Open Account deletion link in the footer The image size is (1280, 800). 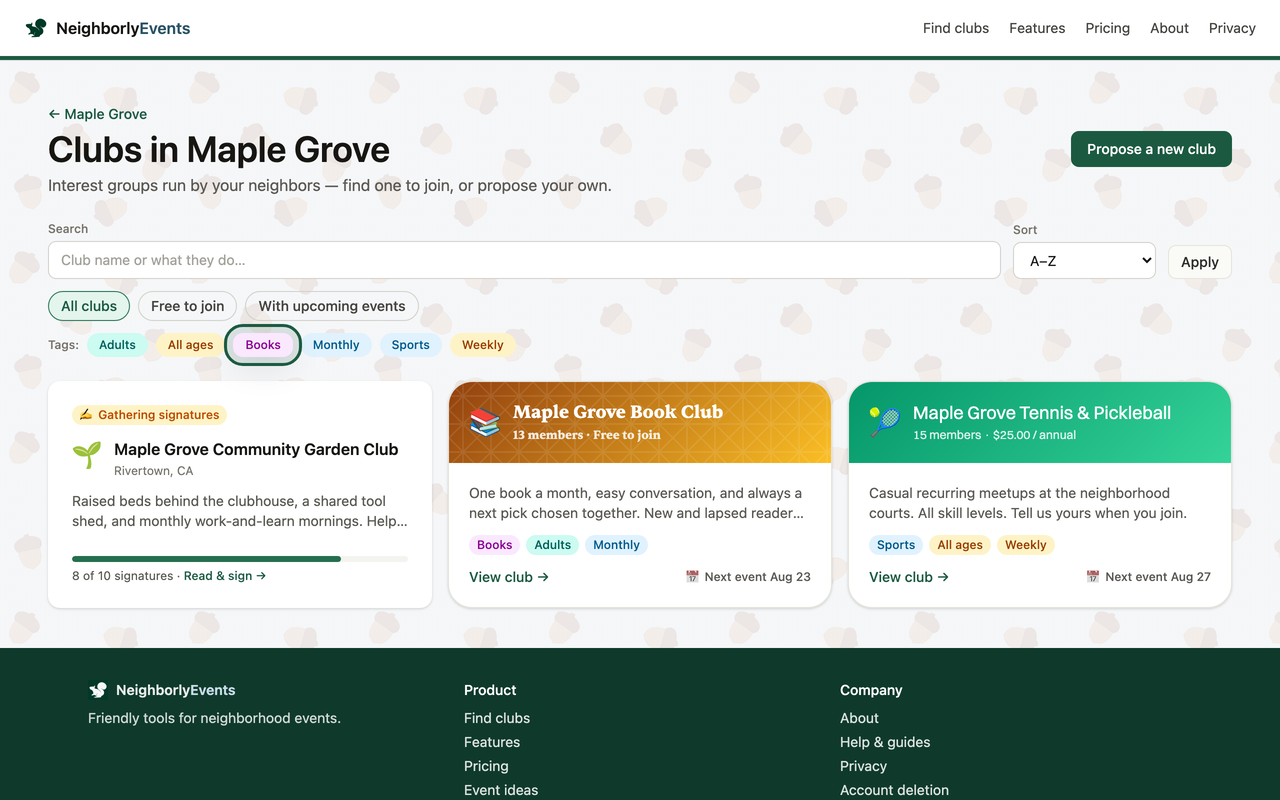click(894, 790)
